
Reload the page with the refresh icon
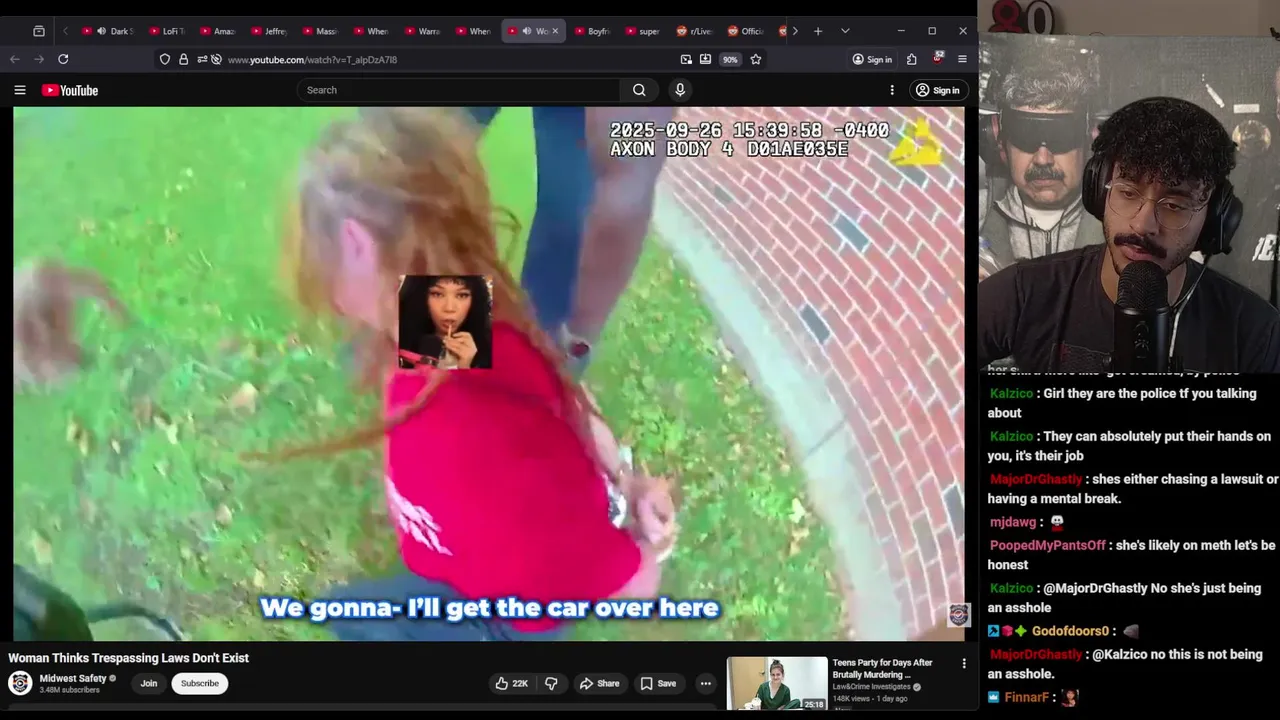pyautogui.click(x=63, y=59)
